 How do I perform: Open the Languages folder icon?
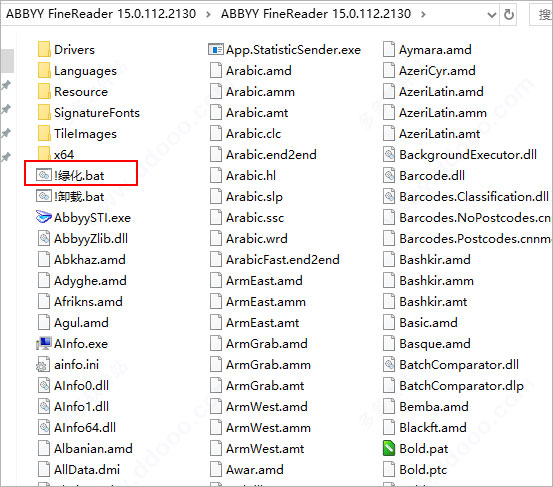(x=44, y=71)
